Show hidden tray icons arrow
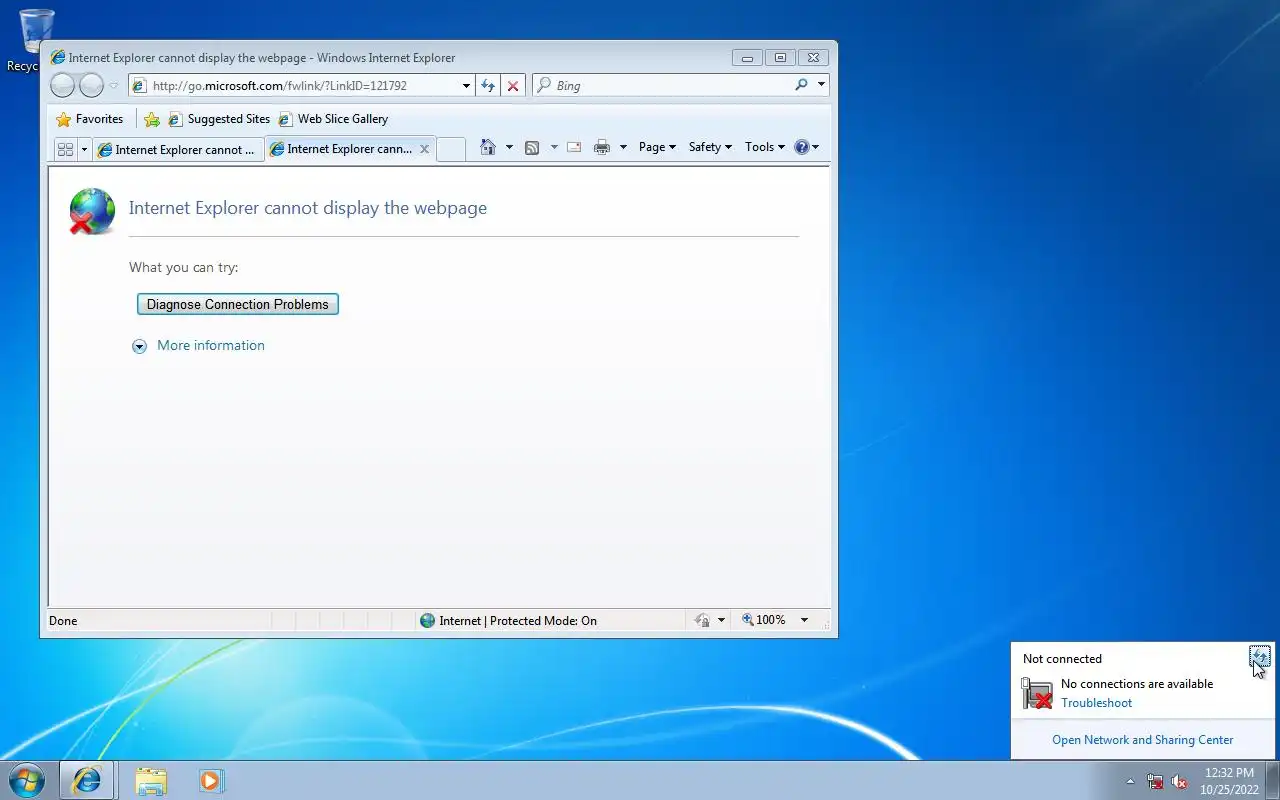 [1131, 781]
